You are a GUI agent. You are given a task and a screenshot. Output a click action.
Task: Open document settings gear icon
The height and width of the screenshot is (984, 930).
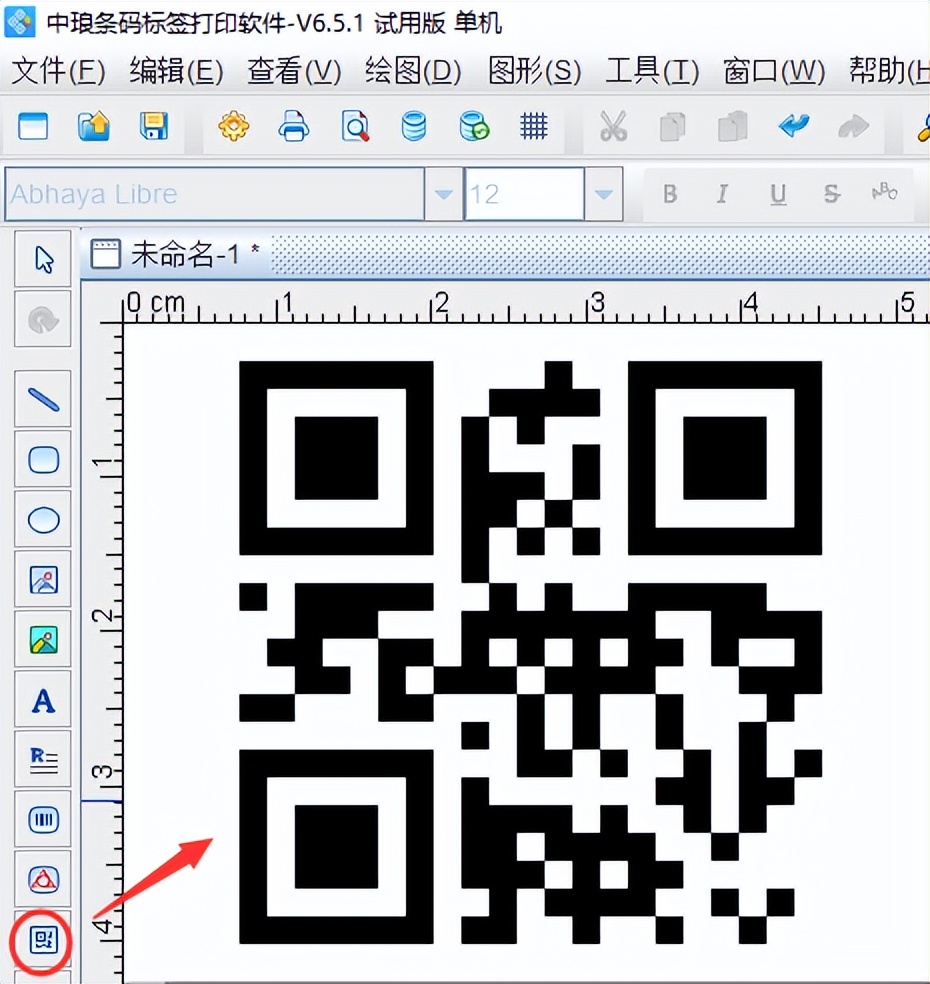(x=233, y=126)
